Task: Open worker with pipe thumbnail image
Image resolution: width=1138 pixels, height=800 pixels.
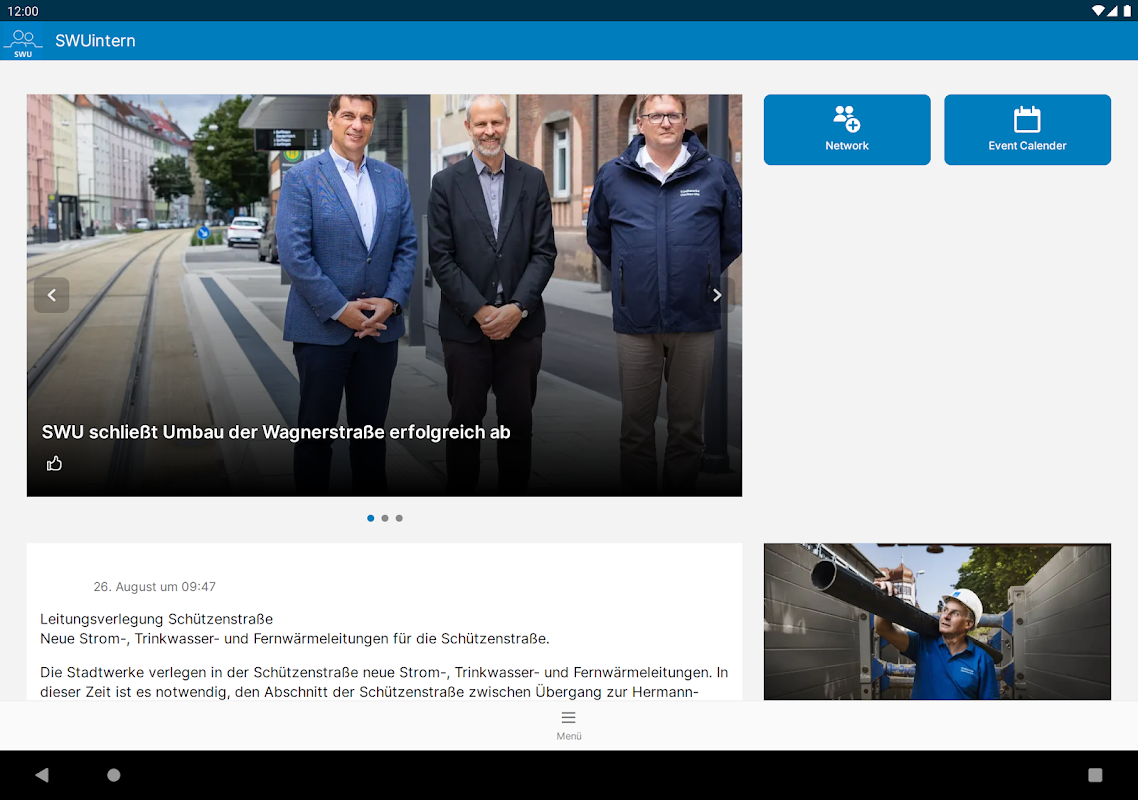Action: pos(937,621)
